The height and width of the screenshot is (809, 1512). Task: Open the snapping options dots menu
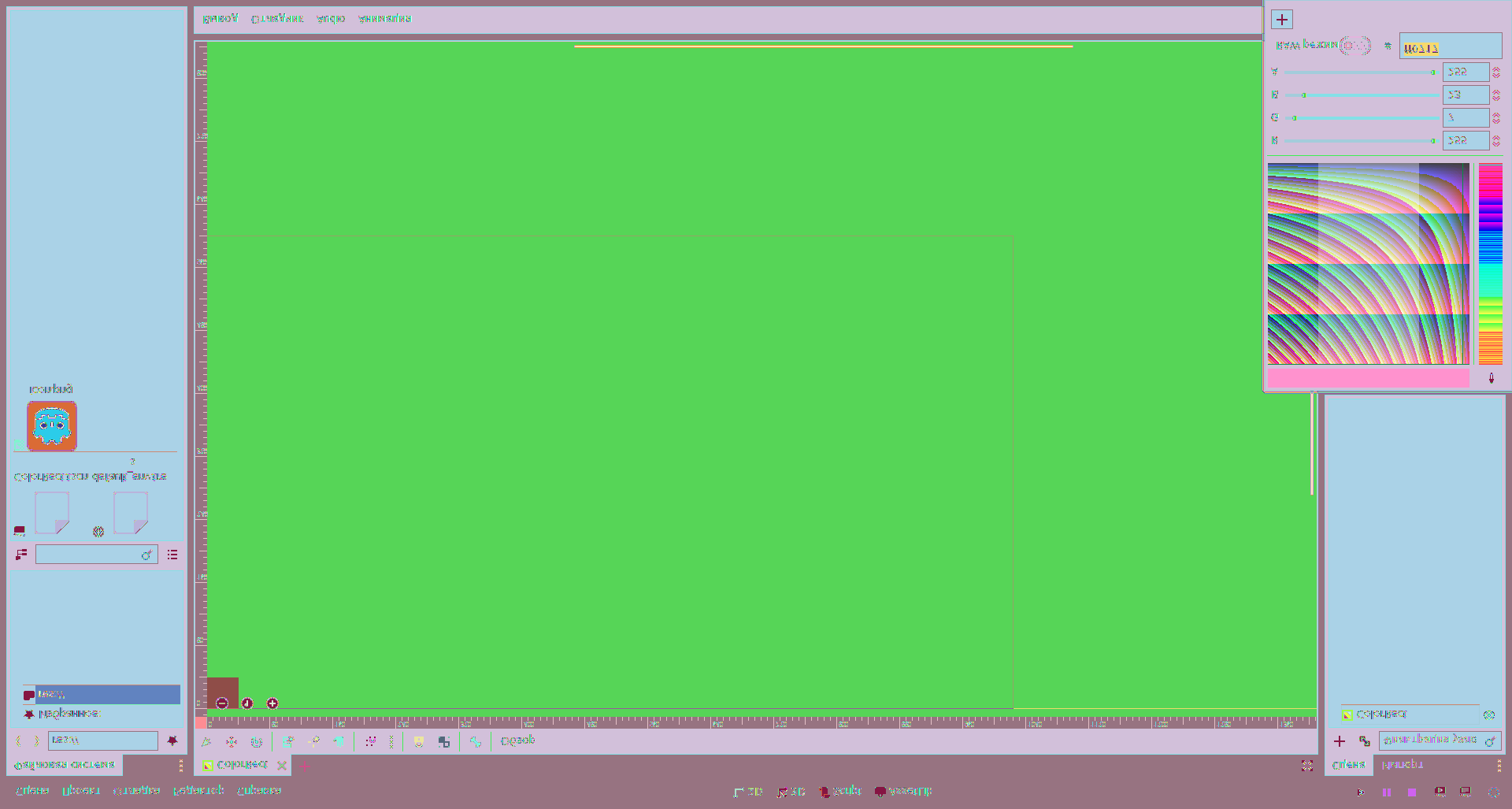point(391,742)
